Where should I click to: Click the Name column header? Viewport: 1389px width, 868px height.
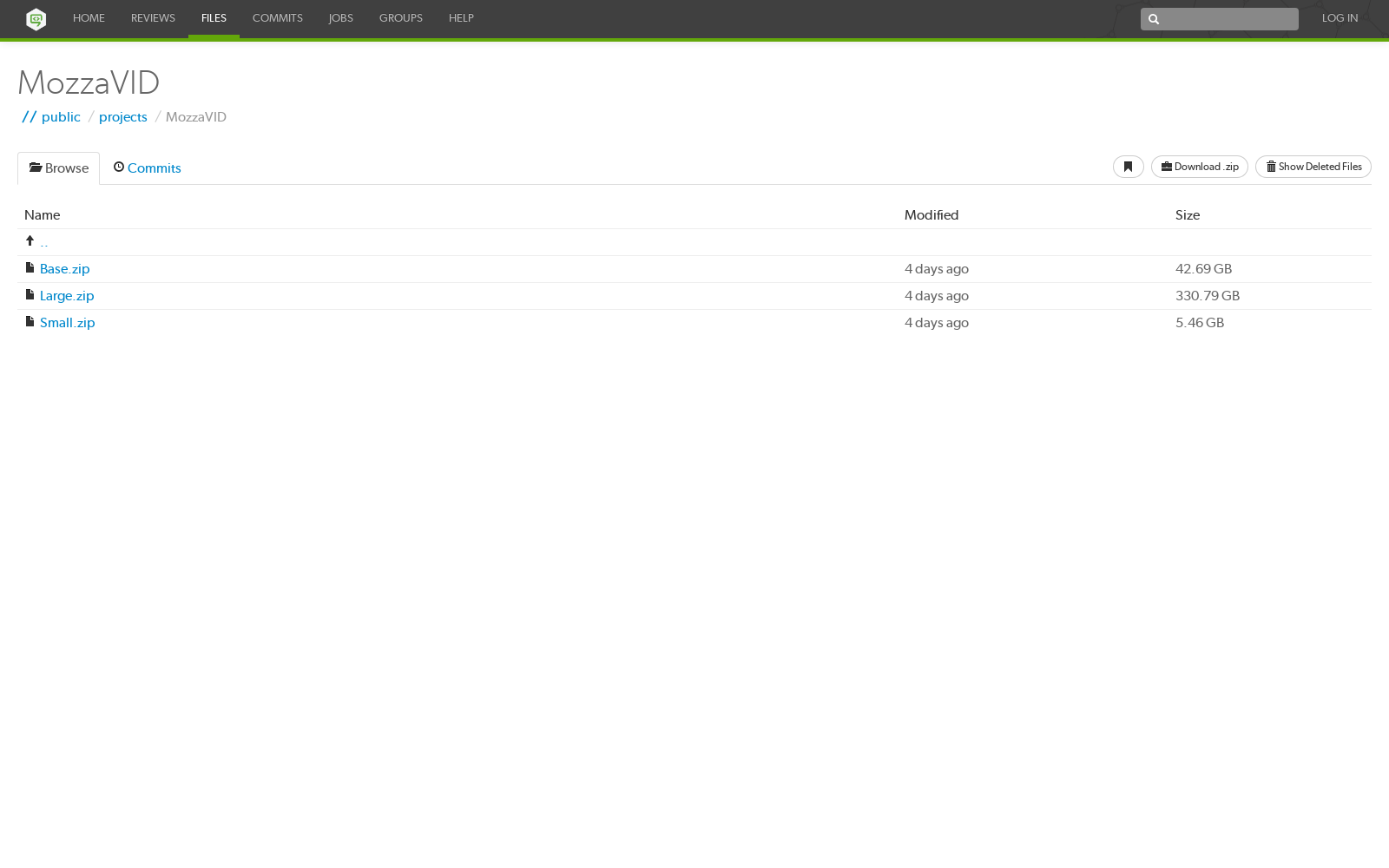point(43,215)
